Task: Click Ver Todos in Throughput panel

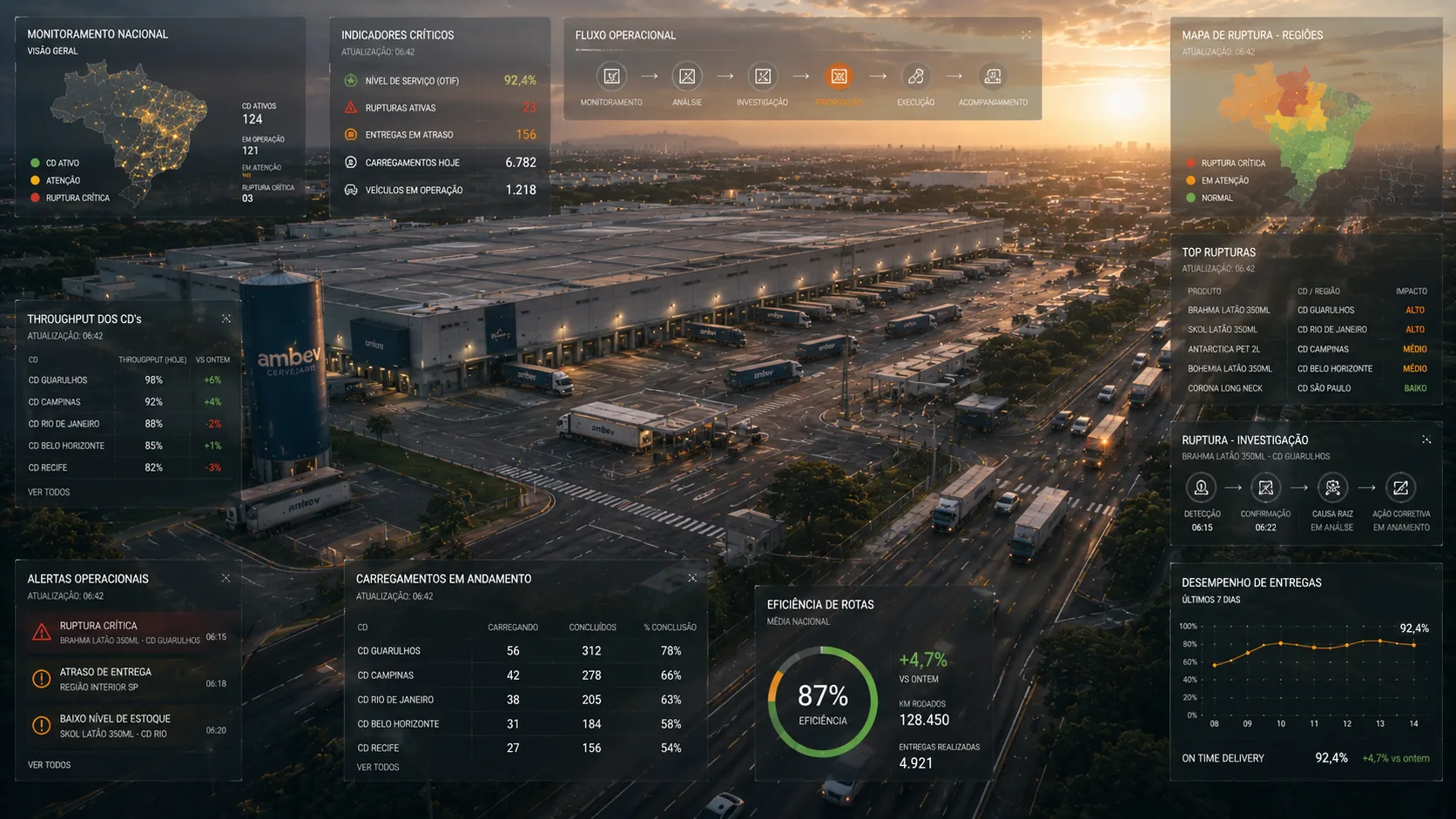Action: click(x=49, y=493)
